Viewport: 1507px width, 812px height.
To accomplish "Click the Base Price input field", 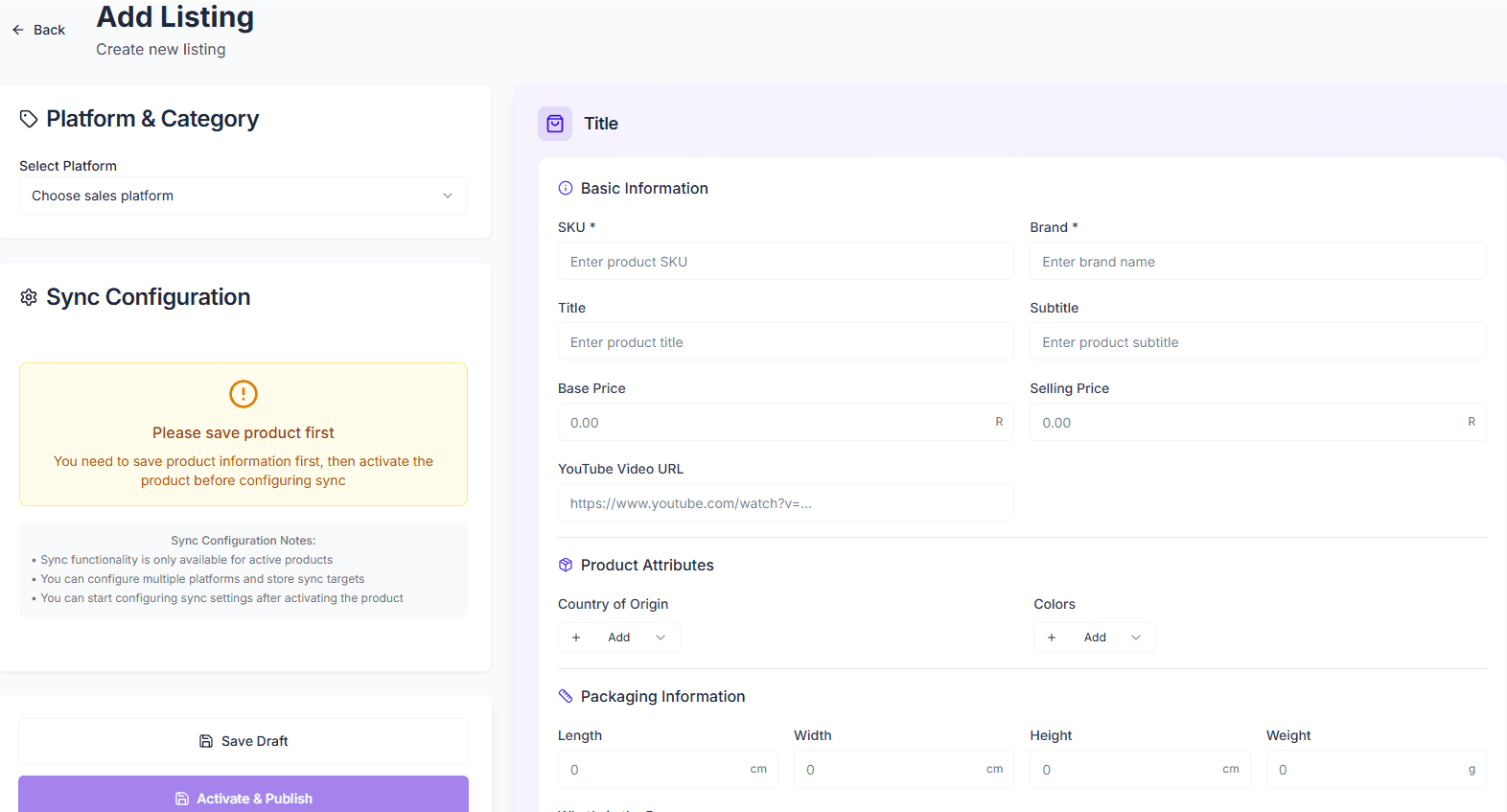I will [x=775, y=423].
